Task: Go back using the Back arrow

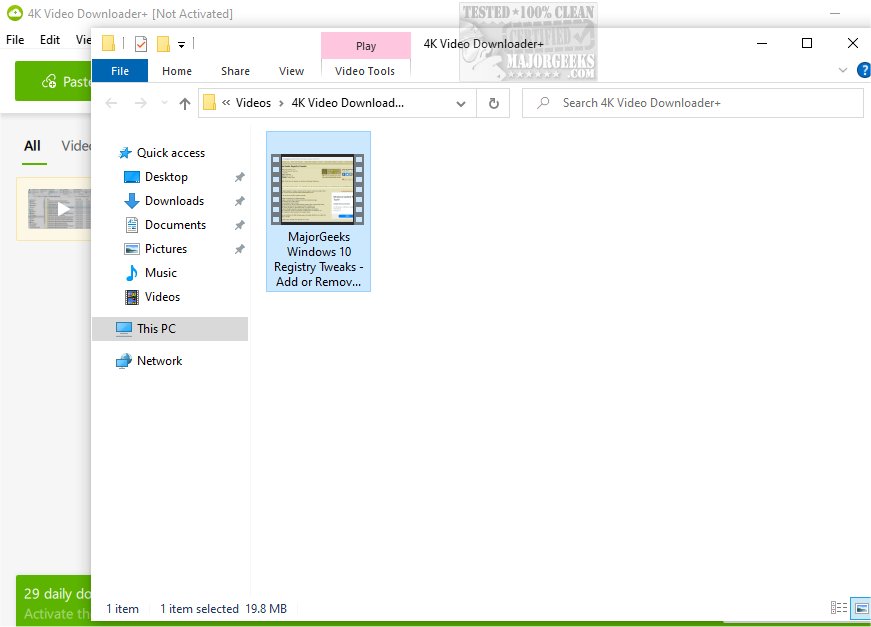Action: pyautogui.click(x=112, y=103)
